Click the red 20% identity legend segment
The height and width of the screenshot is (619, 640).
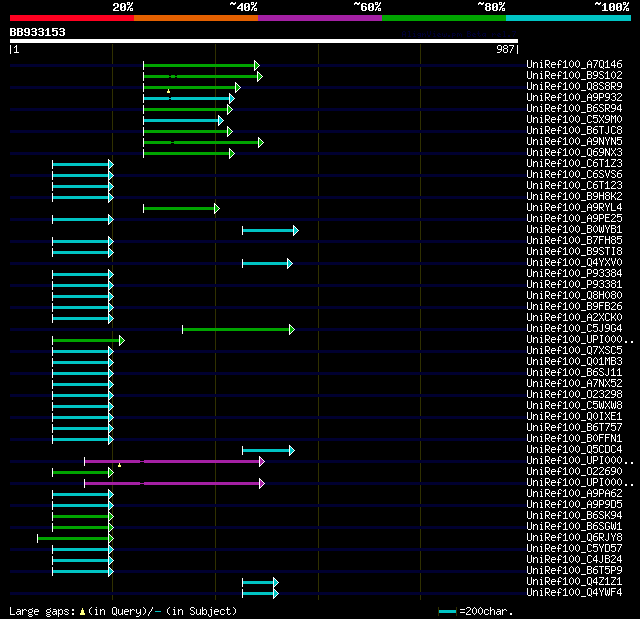[x=72, y=18]
